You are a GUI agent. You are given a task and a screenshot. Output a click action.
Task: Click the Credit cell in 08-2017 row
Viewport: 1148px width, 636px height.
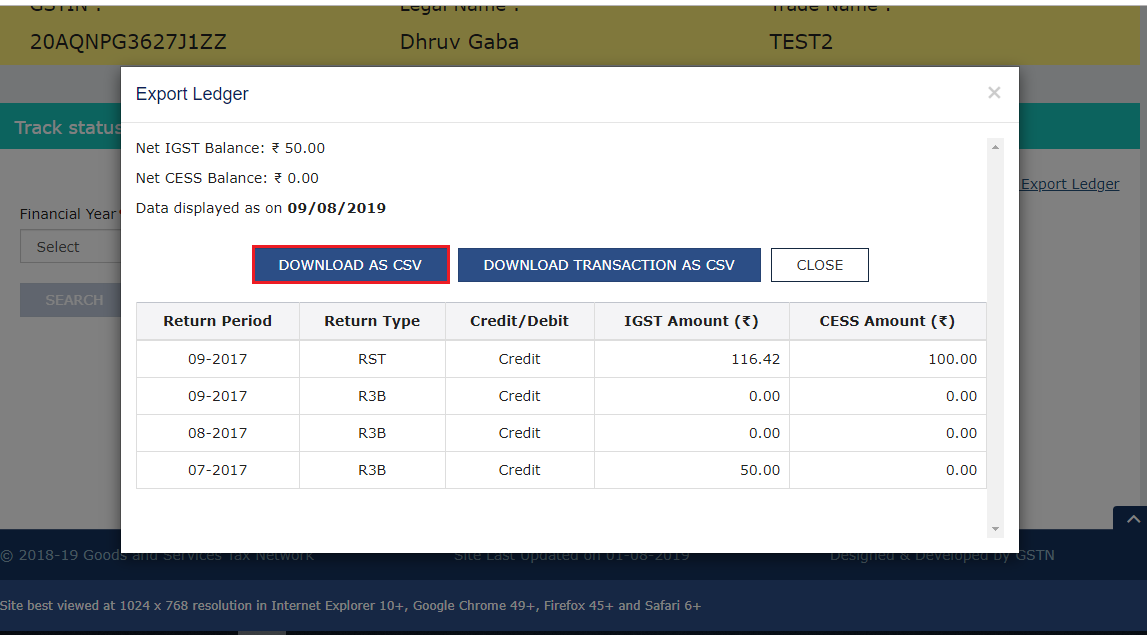tap(519, 433)
